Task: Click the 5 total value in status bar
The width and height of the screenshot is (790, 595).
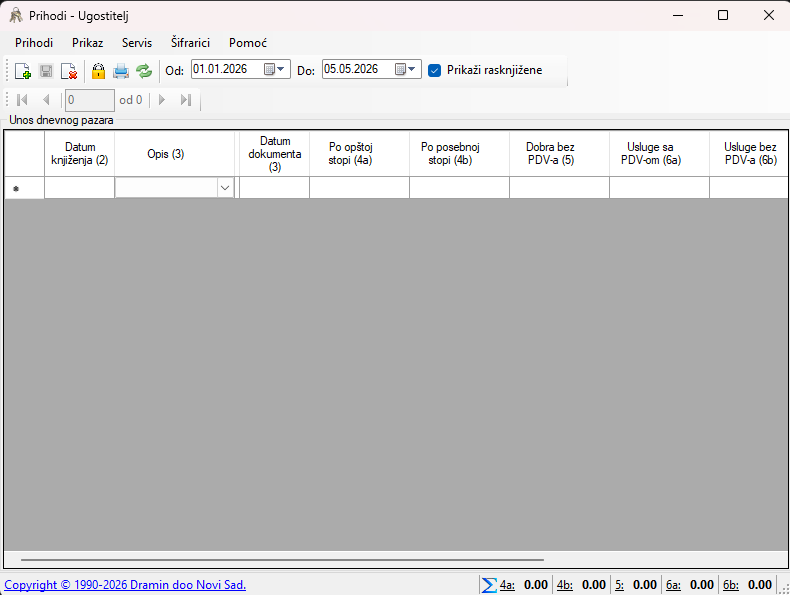Action: pyautogui.click(x=645, y=585)
